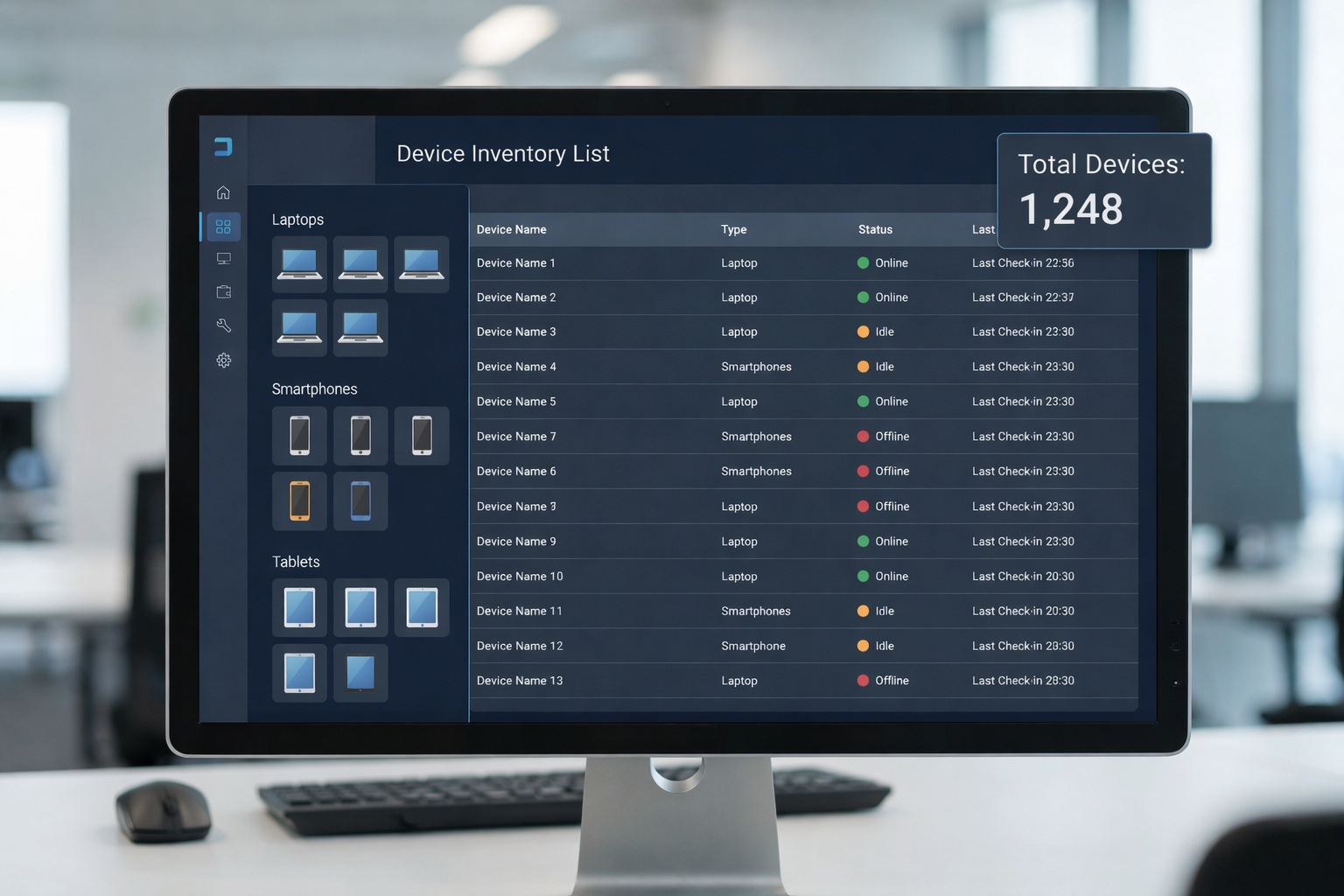Screen dimensions: 1344x896
Task: Open the Settings gear icon
Action: point(224,360)
